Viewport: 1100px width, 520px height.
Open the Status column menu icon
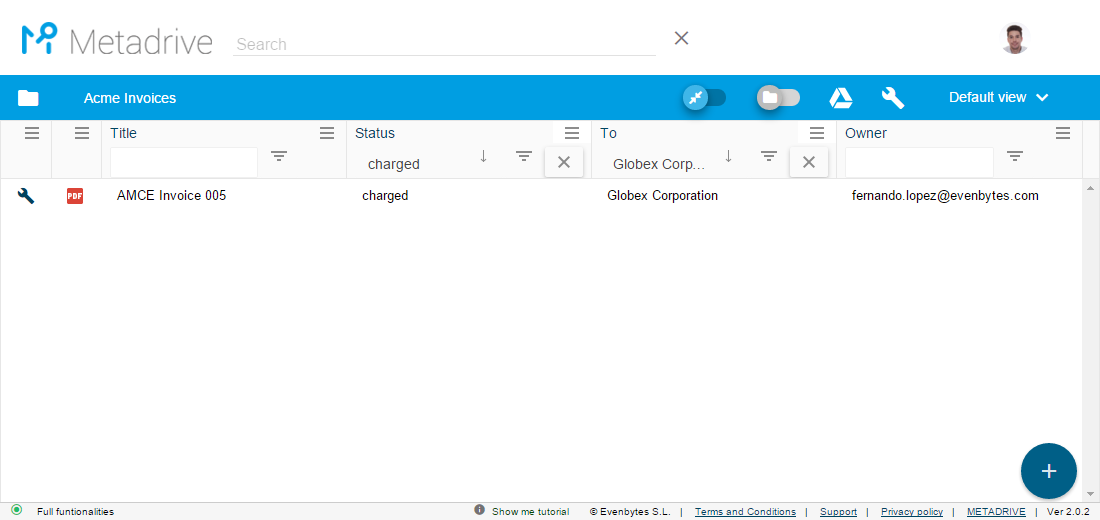pos(572,133)
